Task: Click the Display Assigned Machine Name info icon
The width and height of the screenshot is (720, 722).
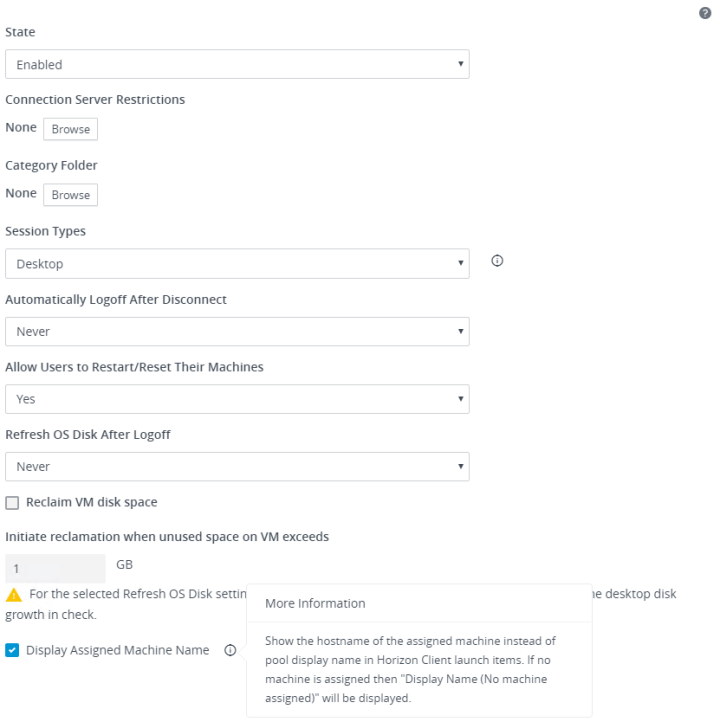Action: pos(230,650)
